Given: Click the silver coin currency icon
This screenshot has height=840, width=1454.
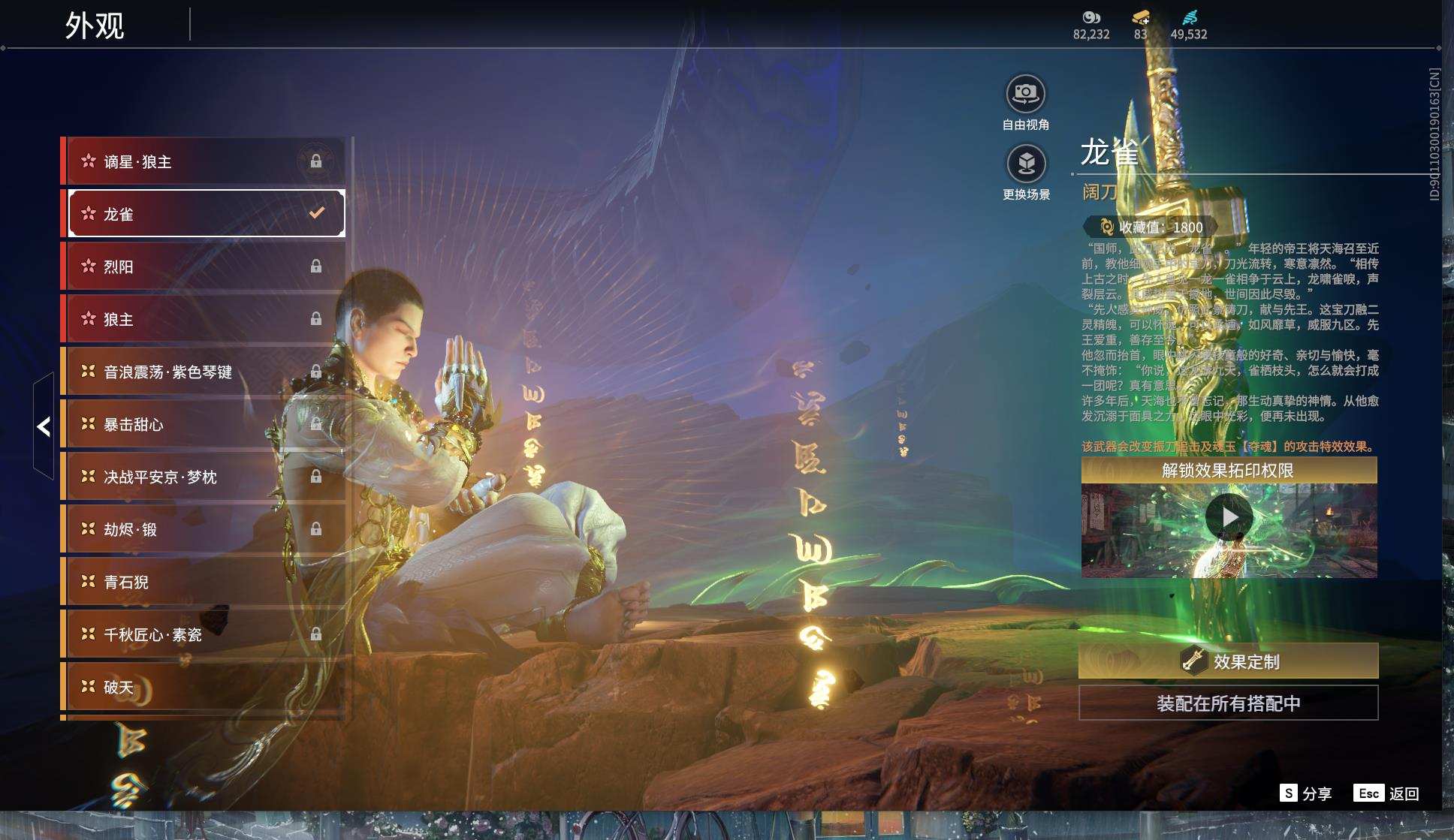Looking at the screenshot, I should pos(1091,17).
